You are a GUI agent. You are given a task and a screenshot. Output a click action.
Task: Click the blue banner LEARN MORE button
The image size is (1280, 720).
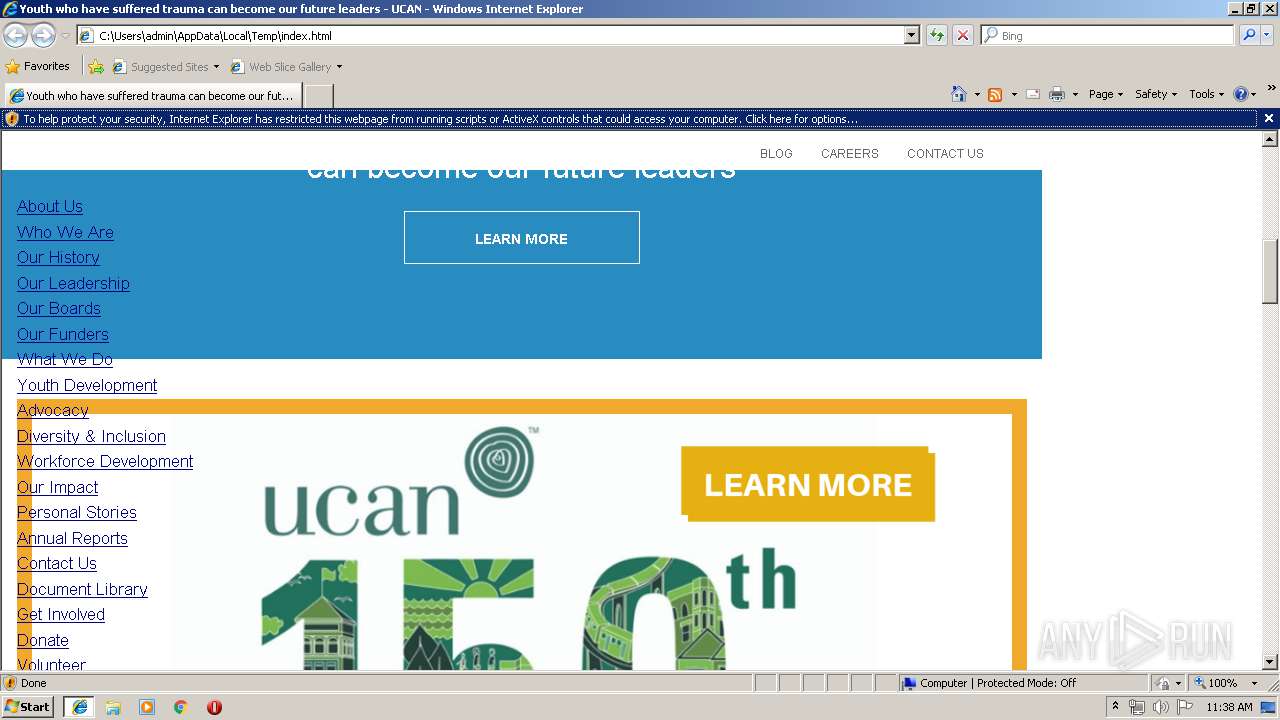pos(522,238)
